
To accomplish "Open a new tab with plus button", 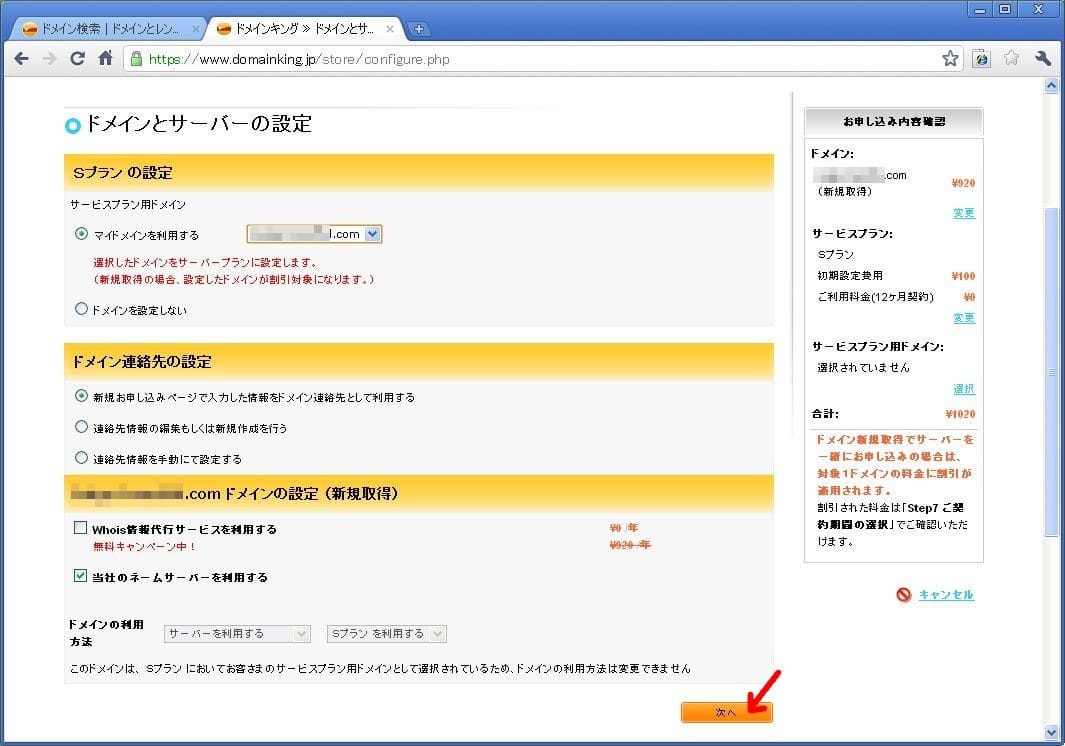I will pos(420,29).
